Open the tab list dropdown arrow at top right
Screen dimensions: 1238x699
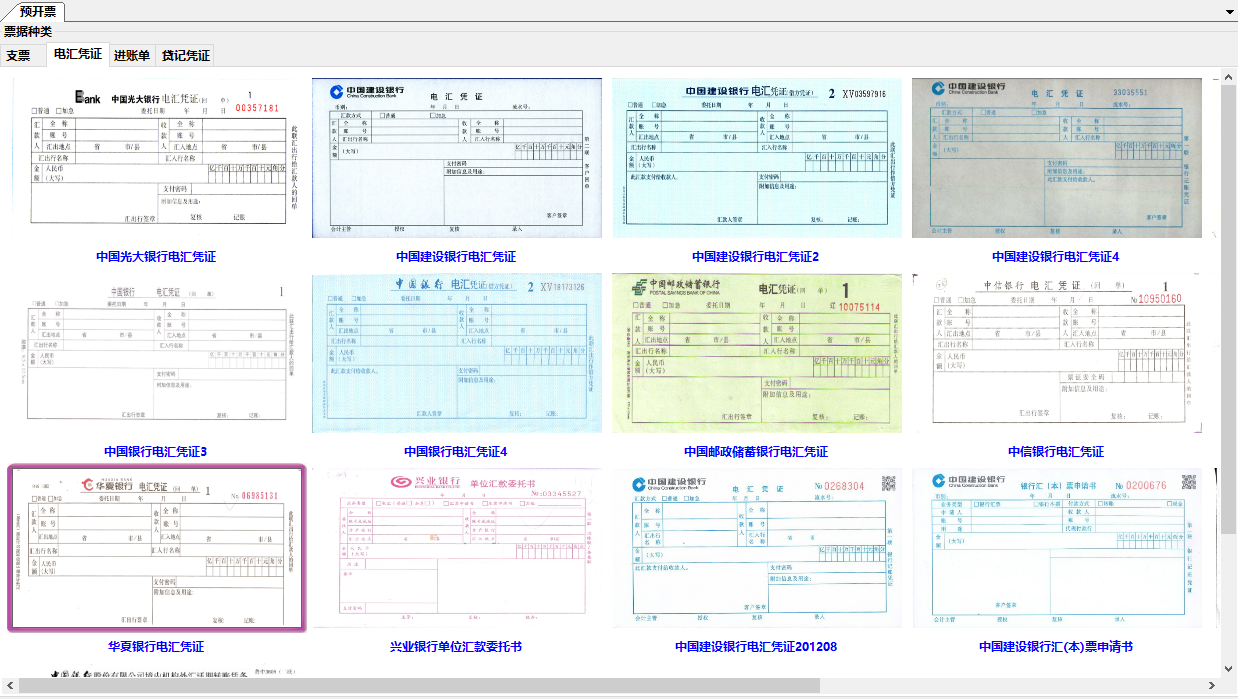coord(1230,11)
